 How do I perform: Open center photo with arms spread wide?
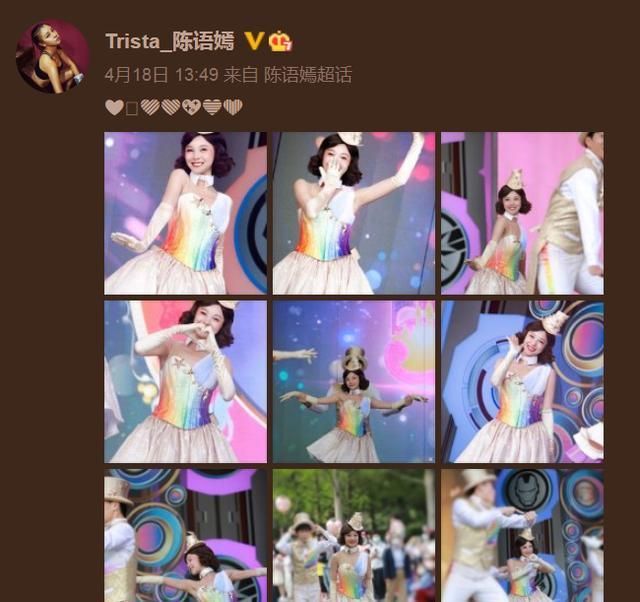[354, 382]
